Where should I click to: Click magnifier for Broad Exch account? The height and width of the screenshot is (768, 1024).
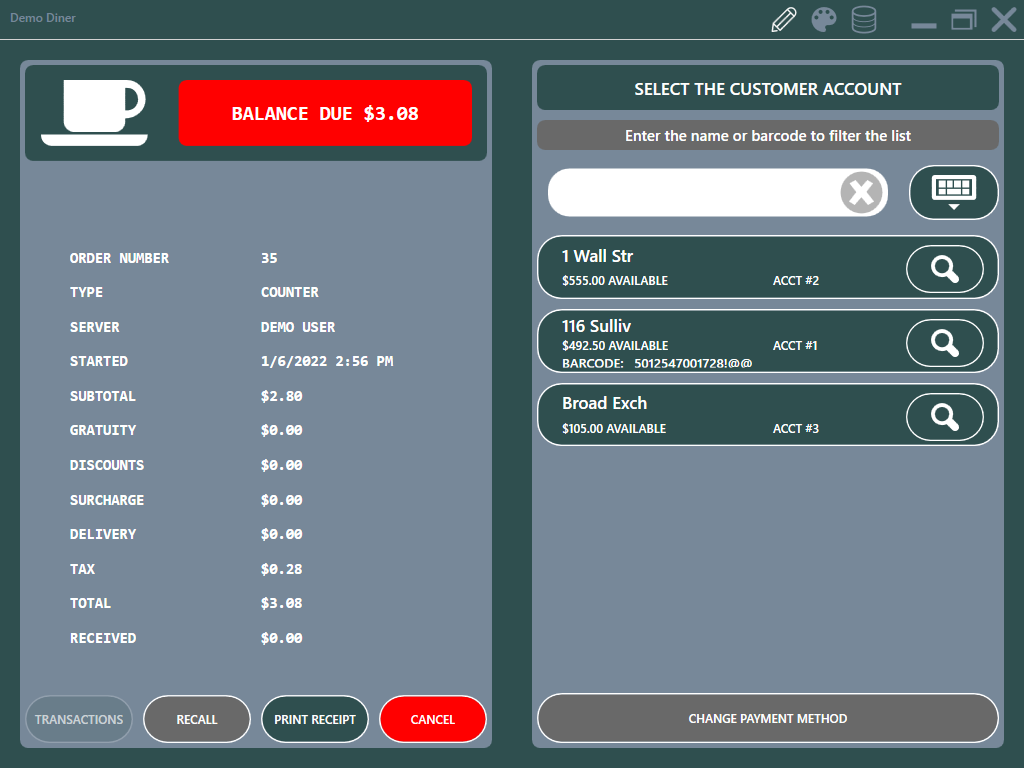(x=944, y=417)
